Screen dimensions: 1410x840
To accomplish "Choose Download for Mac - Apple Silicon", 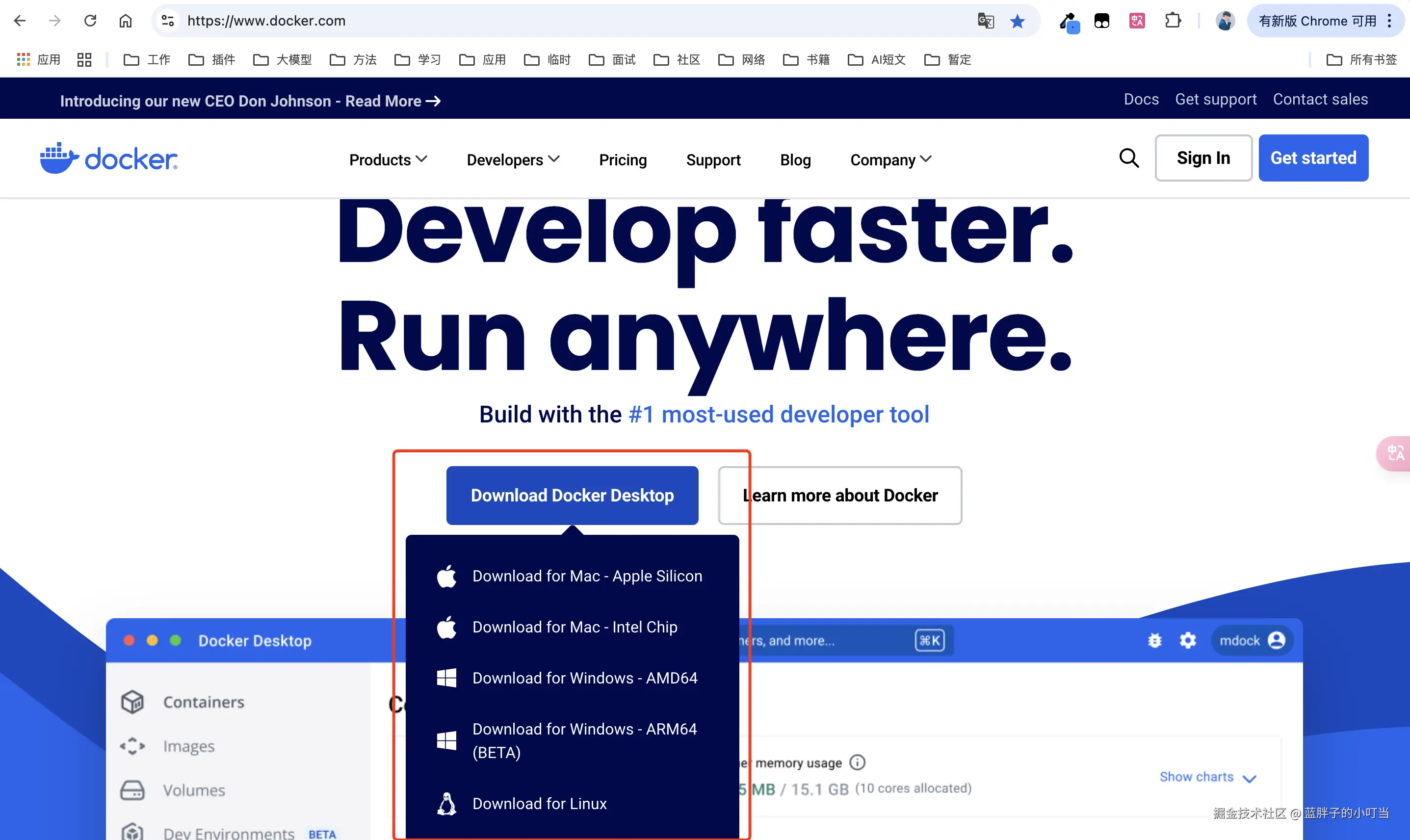I will coord(587,576).
